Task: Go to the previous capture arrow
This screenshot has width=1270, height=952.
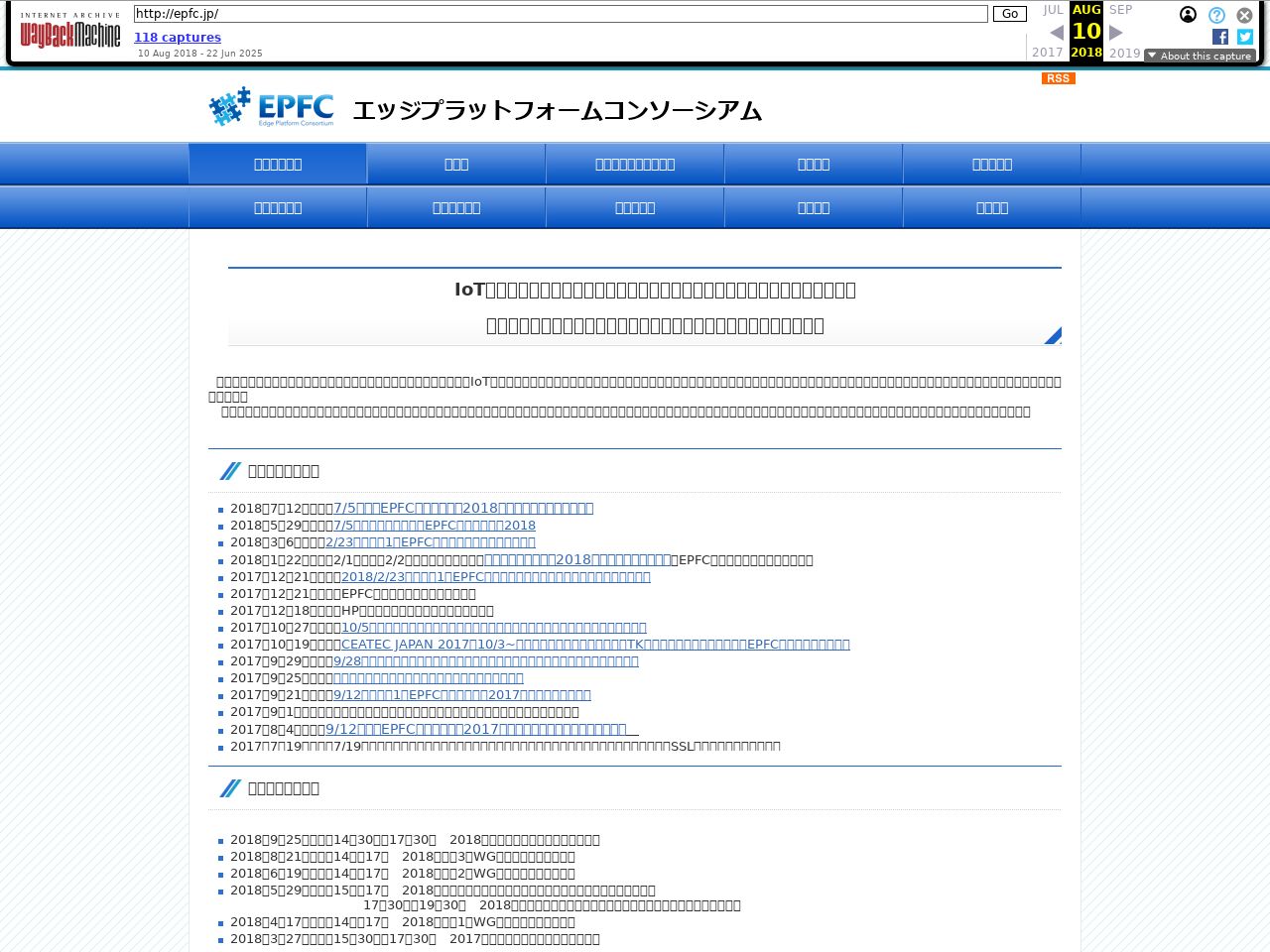Action: click(x=1056, y=33)
